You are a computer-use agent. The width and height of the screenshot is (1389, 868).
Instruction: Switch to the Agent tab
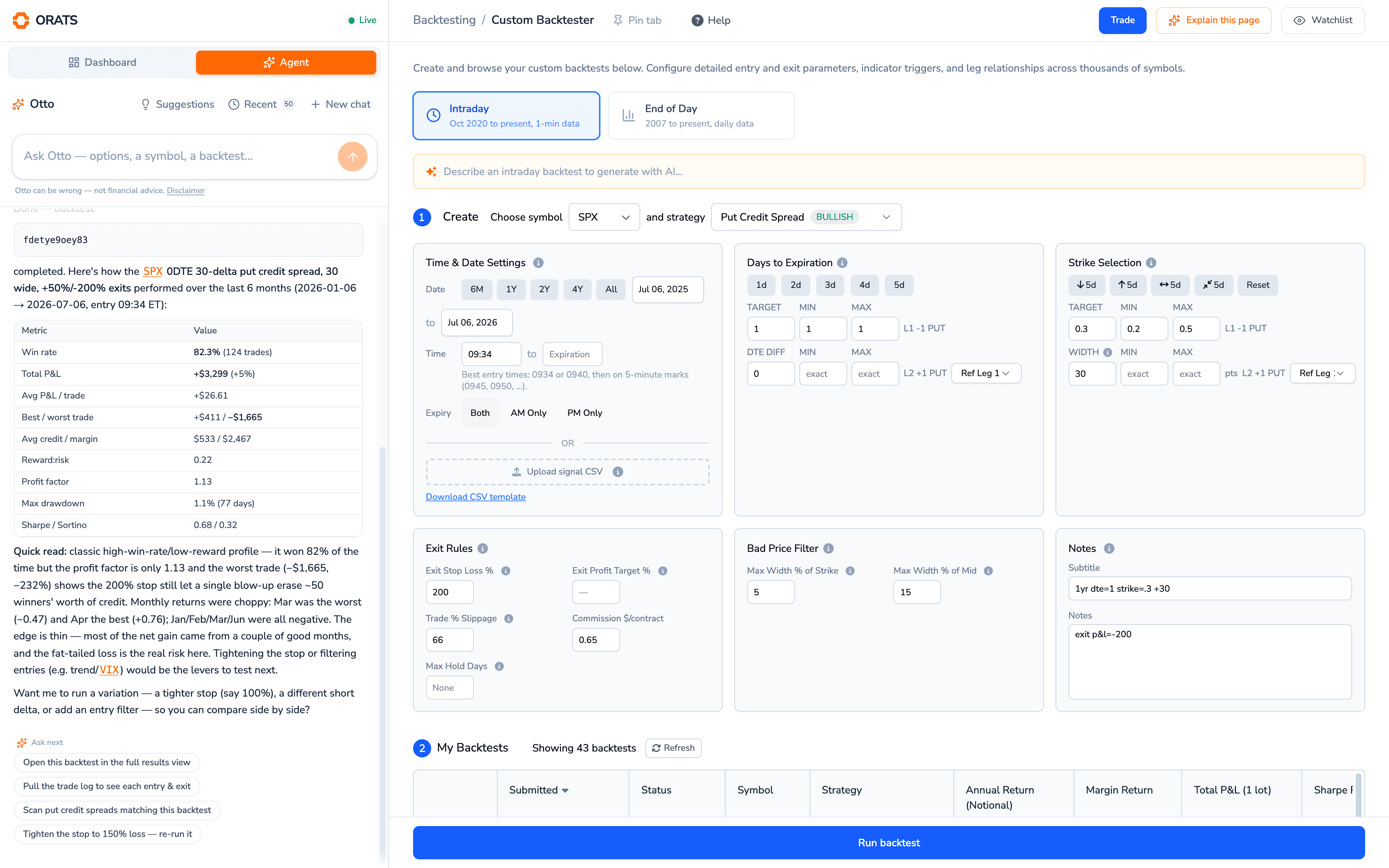[286, 62]
